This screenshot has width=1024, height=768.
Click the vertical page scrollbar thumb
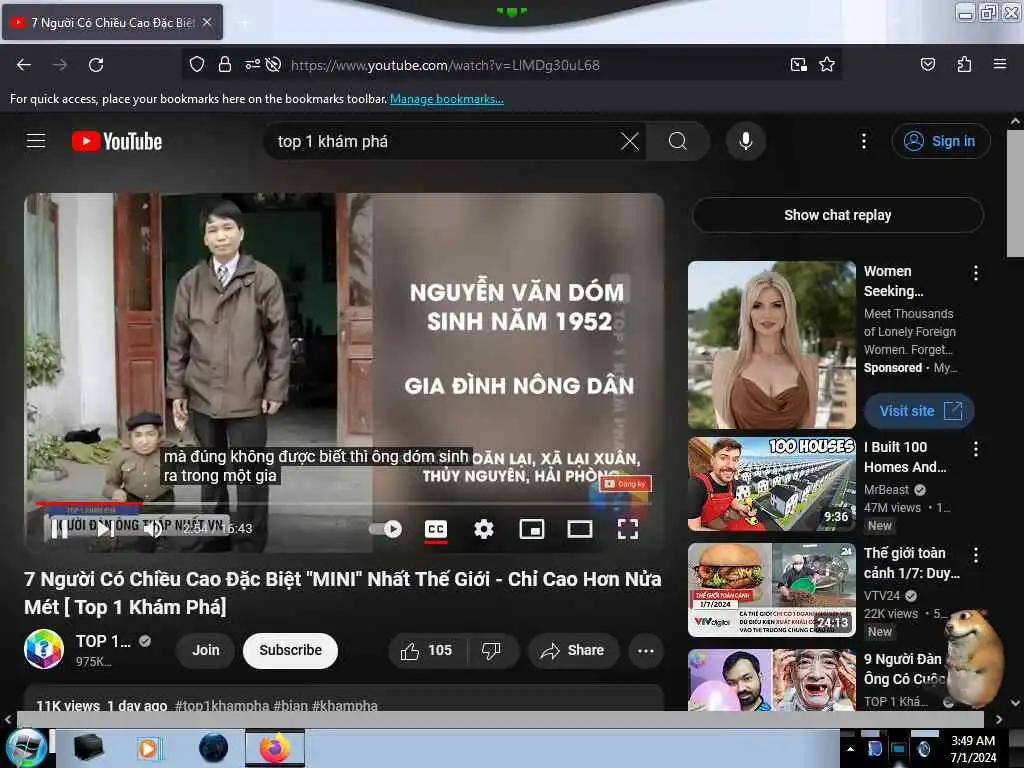1015,194
